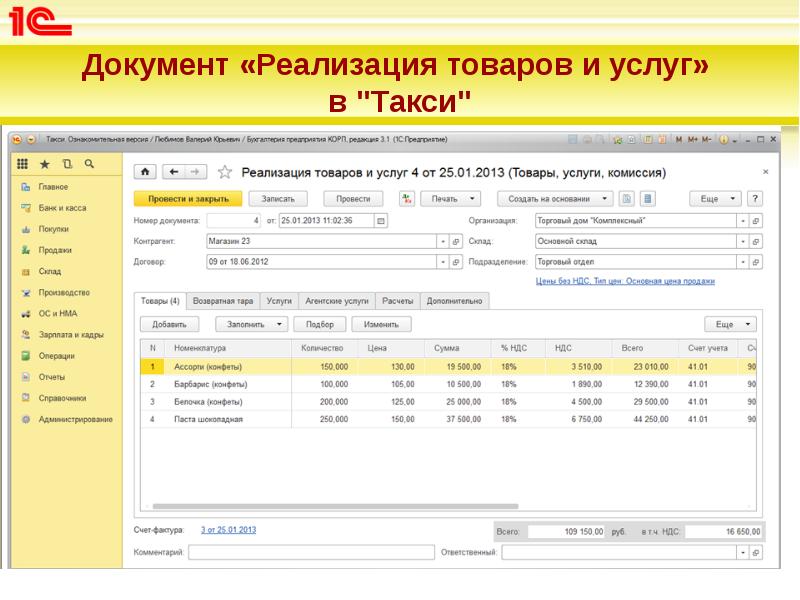Image resolution: width=800 pixels, height=600 pixels.
Task: Open Склад record icon
Action: (756, 241)
